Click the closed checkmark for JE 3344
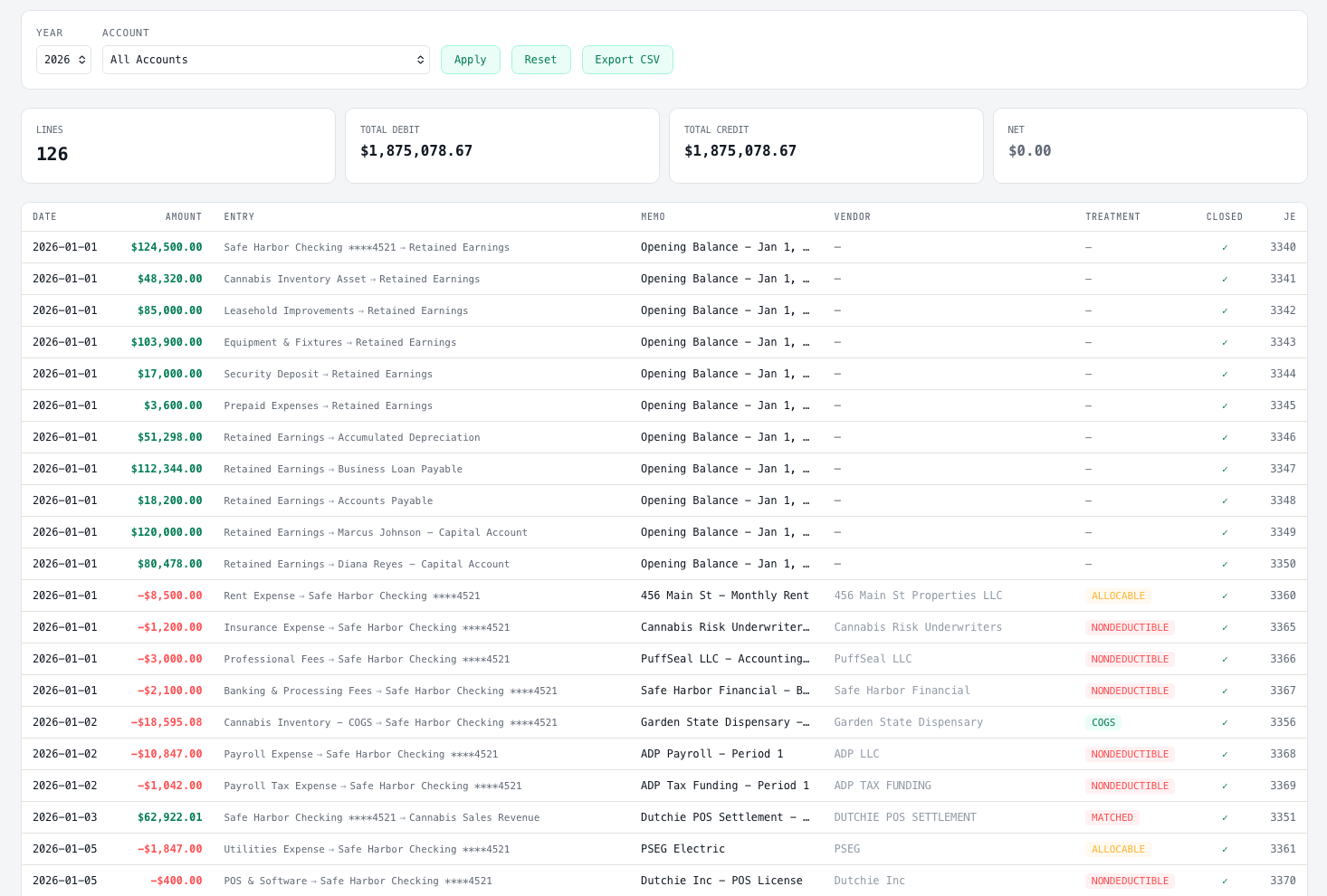The image size is (1327, 896). pyautogui.click(x=1225, y=375)
